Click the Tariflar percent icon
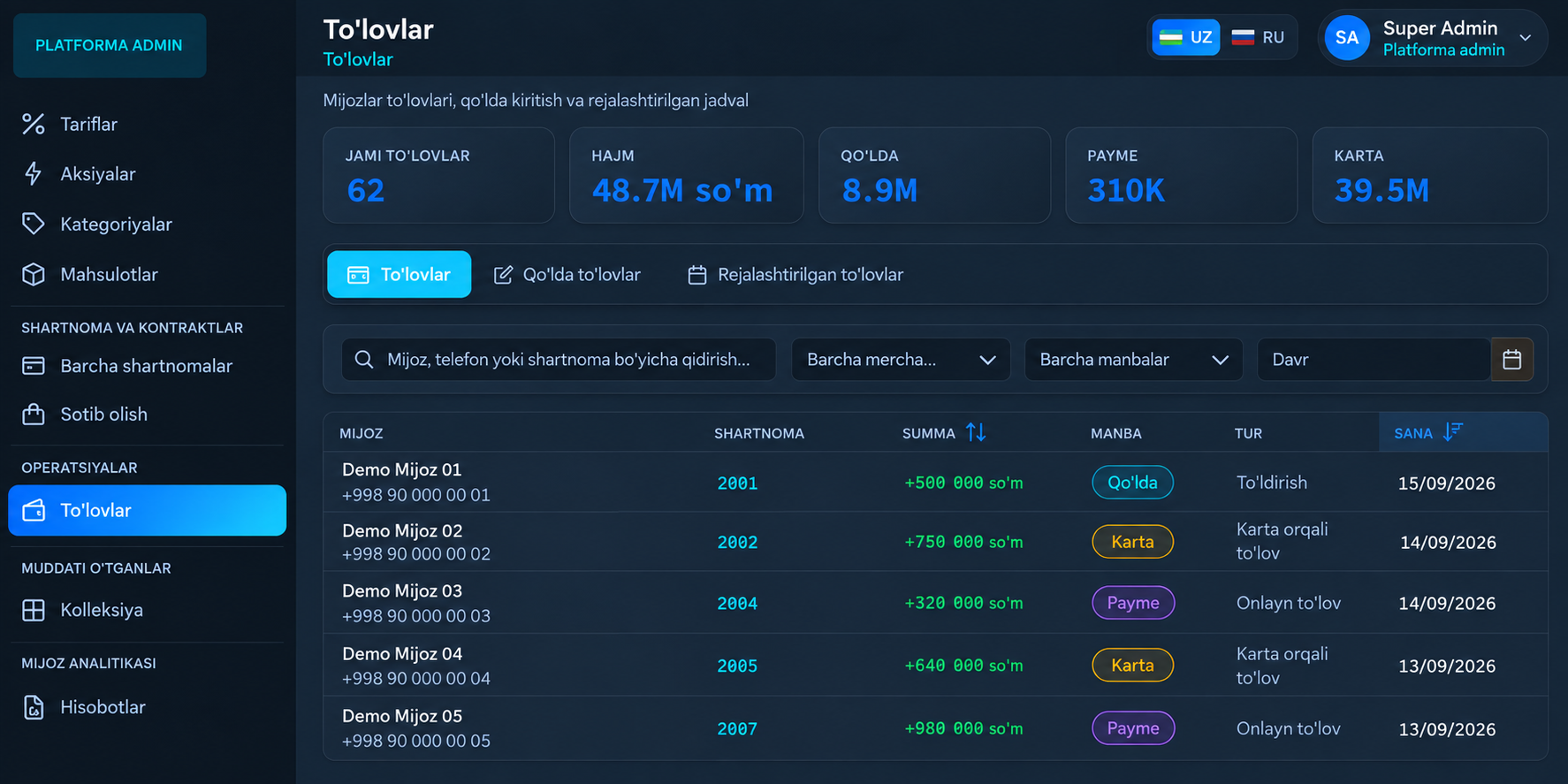The height and width of the screenshot is (784, 1568). click(x=34, y=125)
